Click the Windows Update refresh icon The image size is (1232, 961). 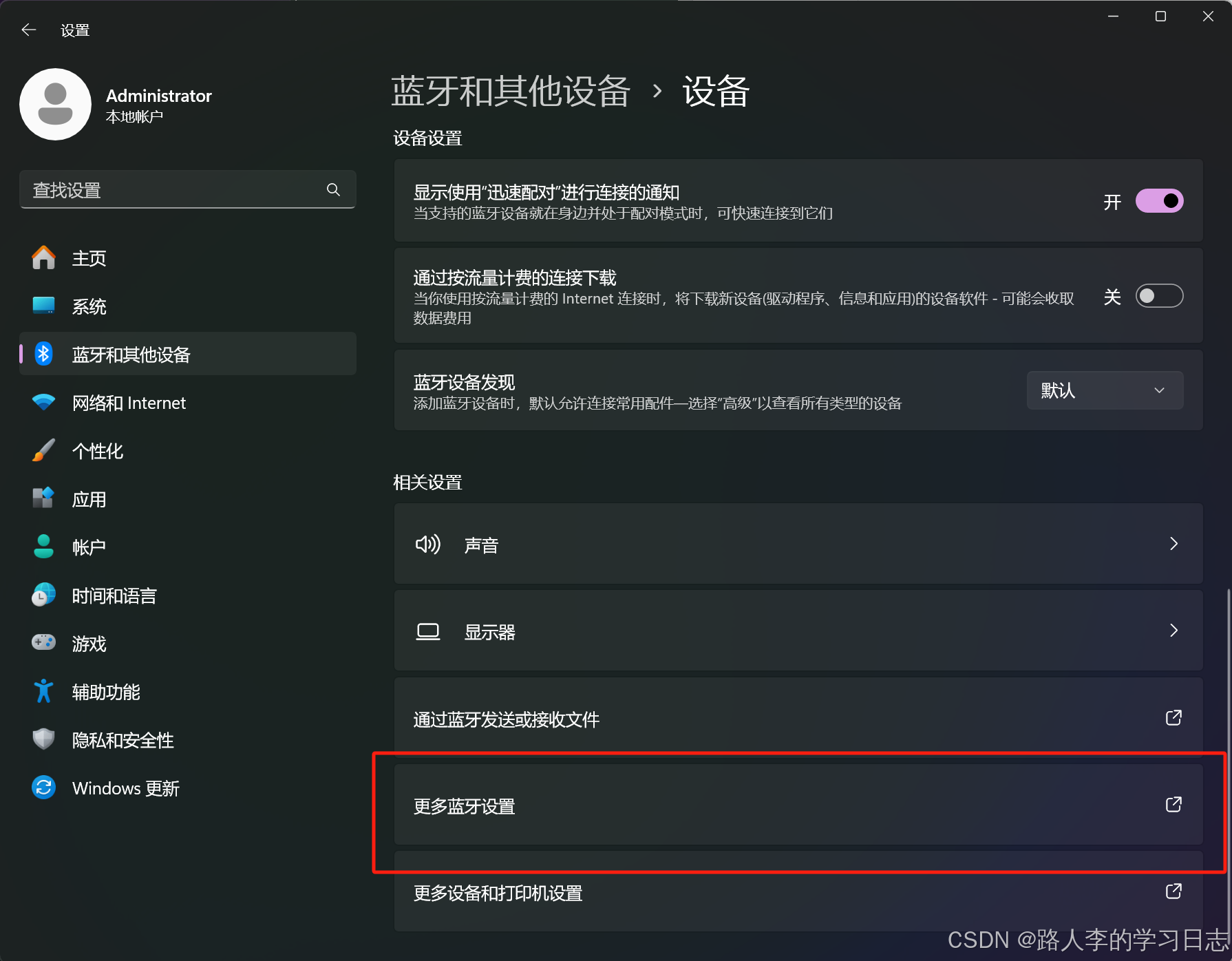(43, 787)
